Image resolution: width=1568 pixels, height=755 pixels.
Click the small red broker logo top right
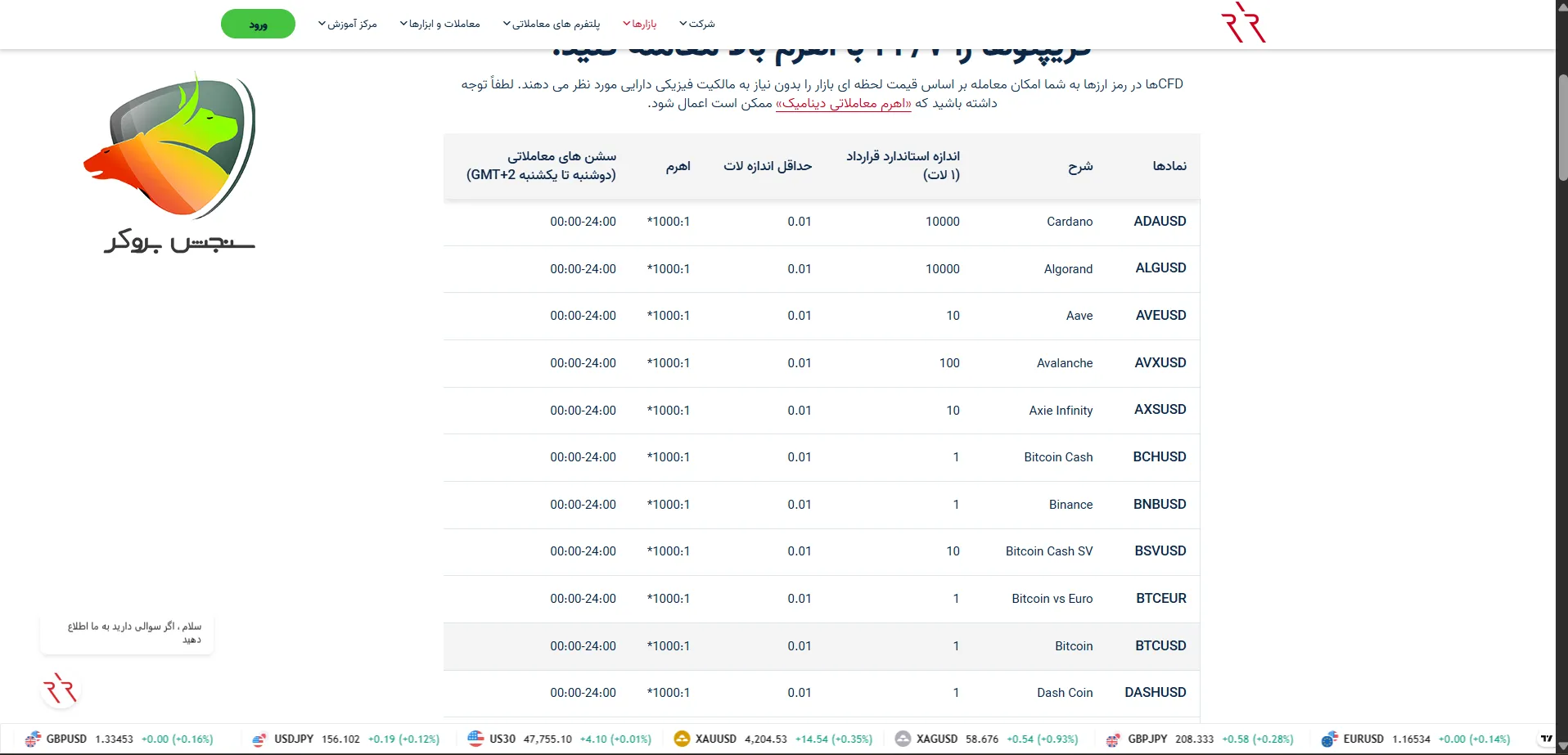click(x=1243, y=22)
